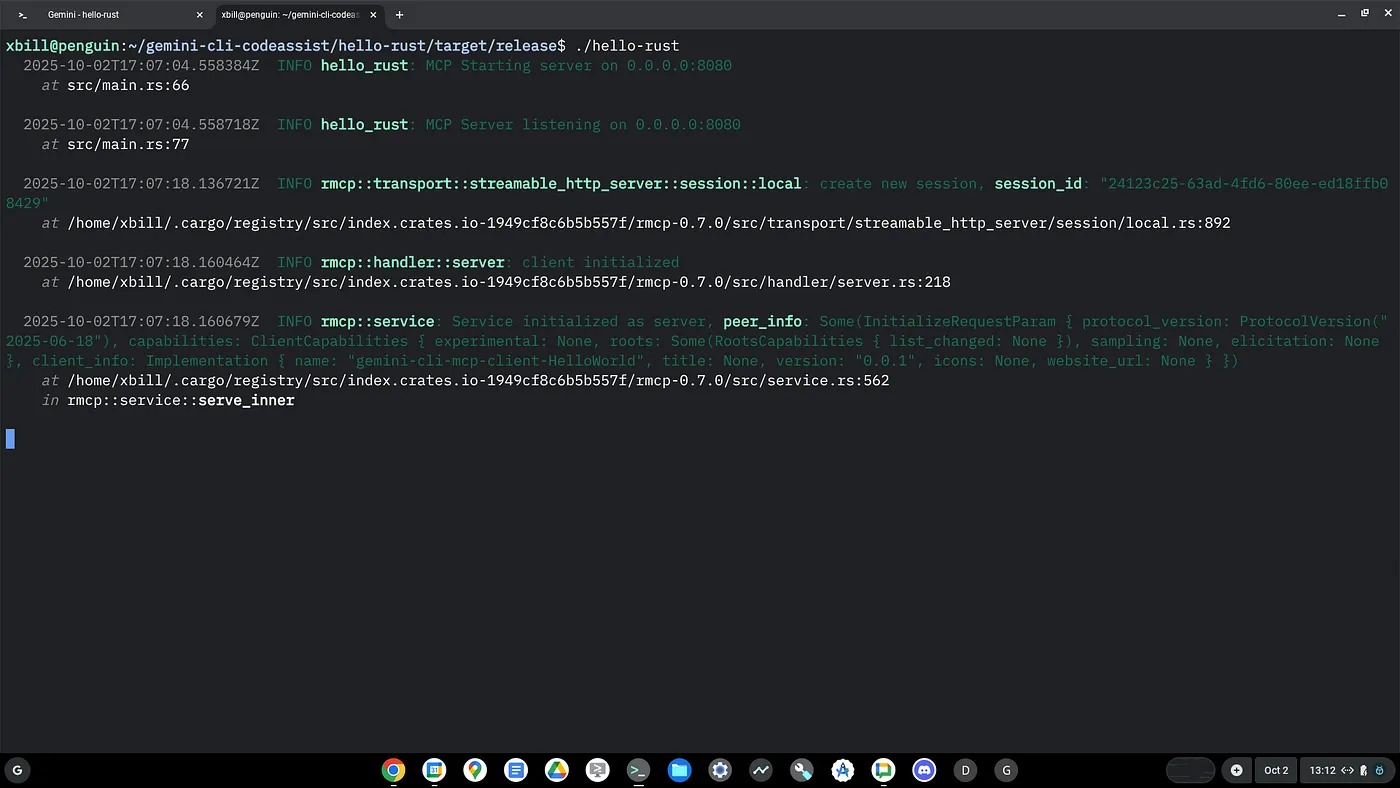Open Google Calendar from the shelf
This screenshot has height=788, width=1400.
434,770
